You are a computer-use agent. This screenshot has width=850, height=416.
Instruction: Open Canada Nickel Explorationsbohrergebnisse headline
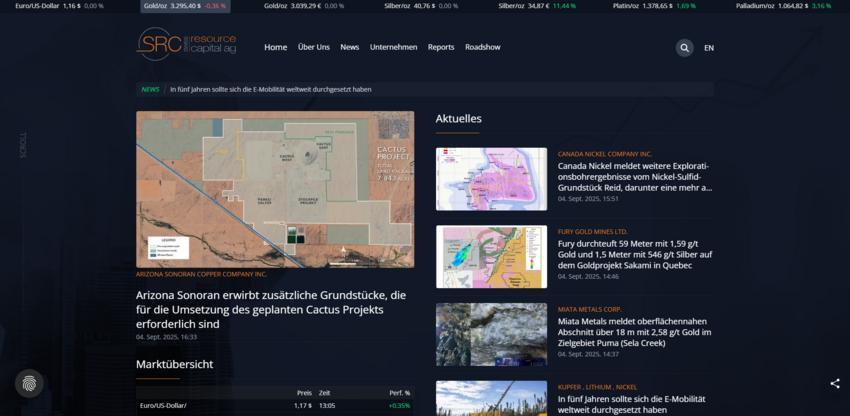635,177
